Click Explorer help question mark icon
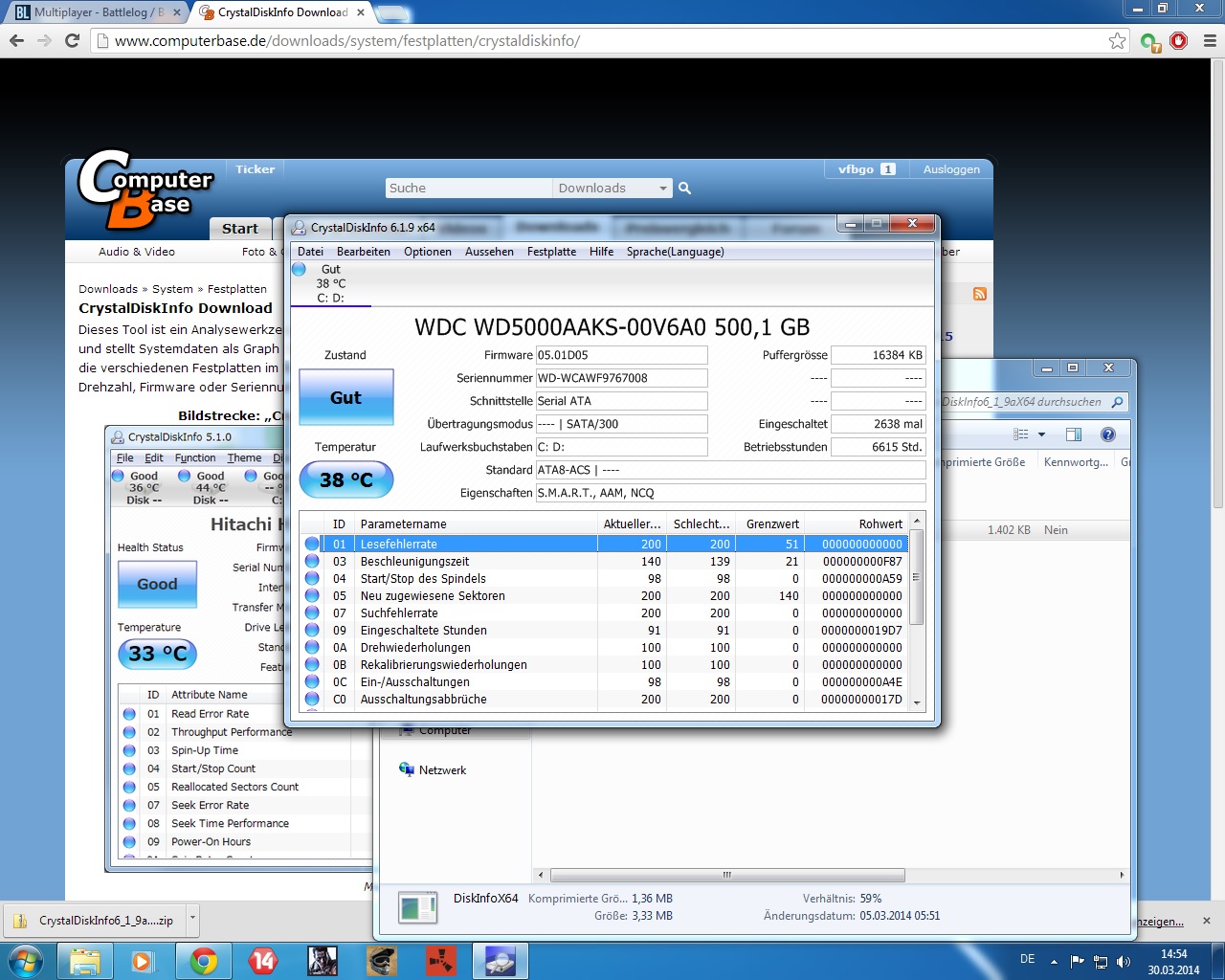Viewport: 1225px width, 980px height. [x=1108, y=434]
